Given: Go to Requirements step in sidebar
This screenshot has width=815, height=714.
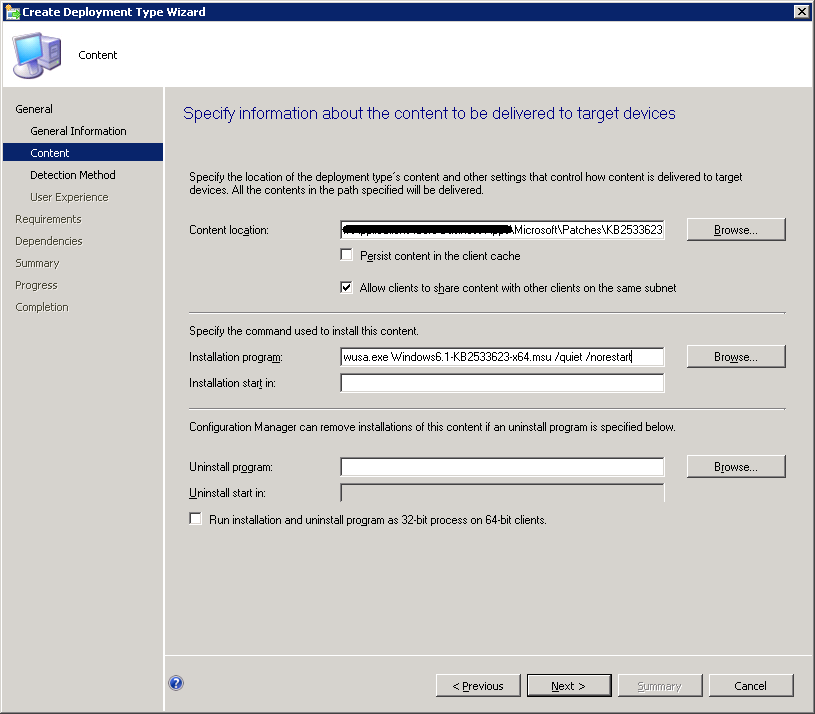Looking at the screenshot, I should [x=48, y=219].
